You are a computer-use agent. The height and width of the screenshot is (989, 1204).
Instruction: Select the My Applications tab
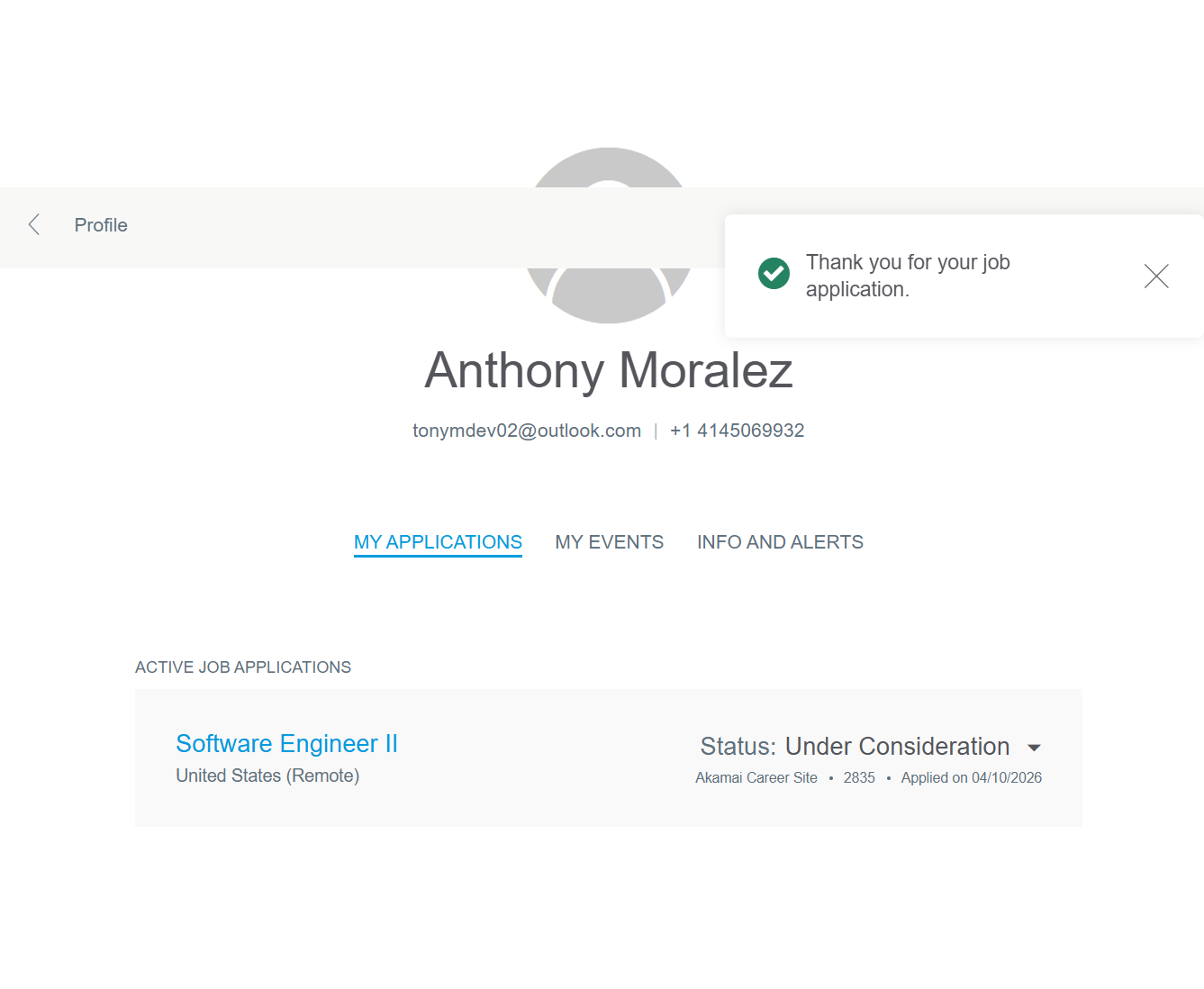pos(438,542)
